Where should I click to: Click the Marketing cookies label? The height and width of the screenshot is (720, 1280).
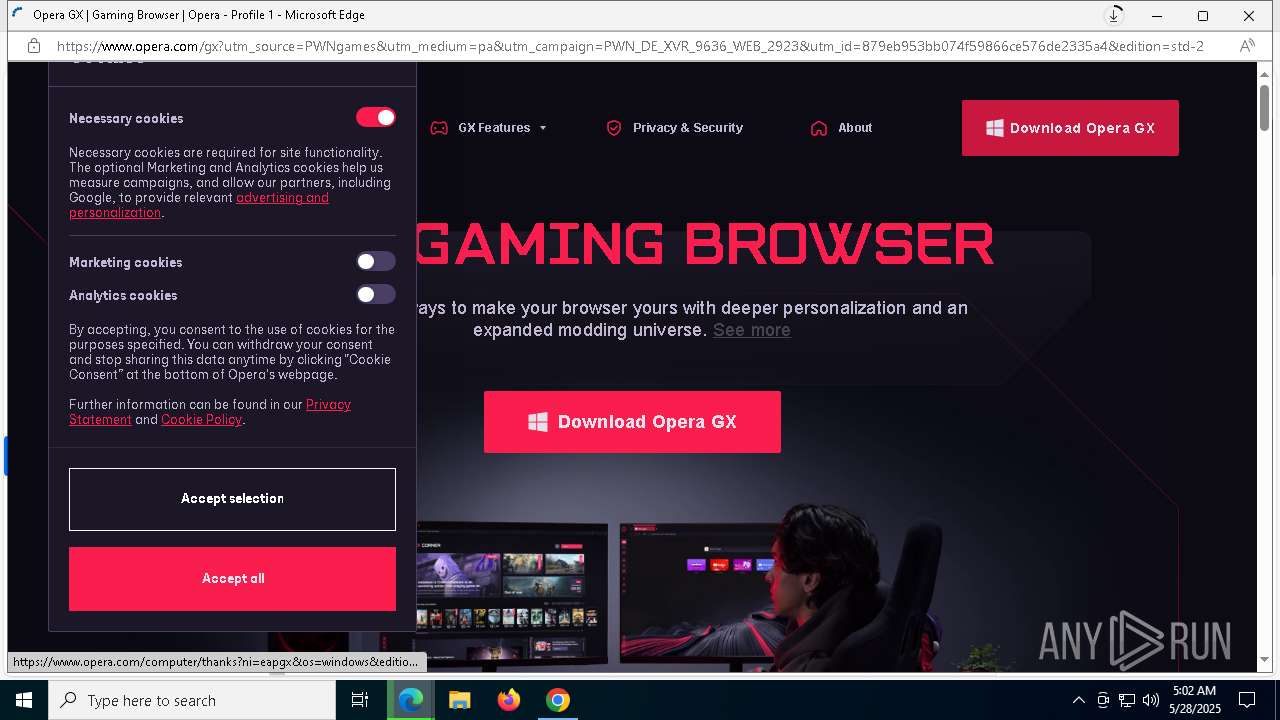pyautogui.click(x=125, y=262)
